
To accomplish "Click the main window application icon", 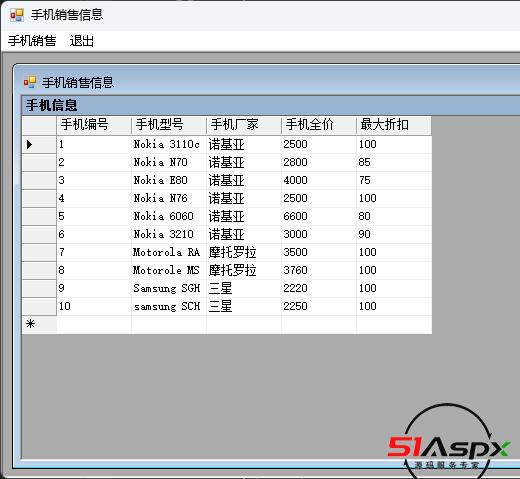I will coord(17,15).
